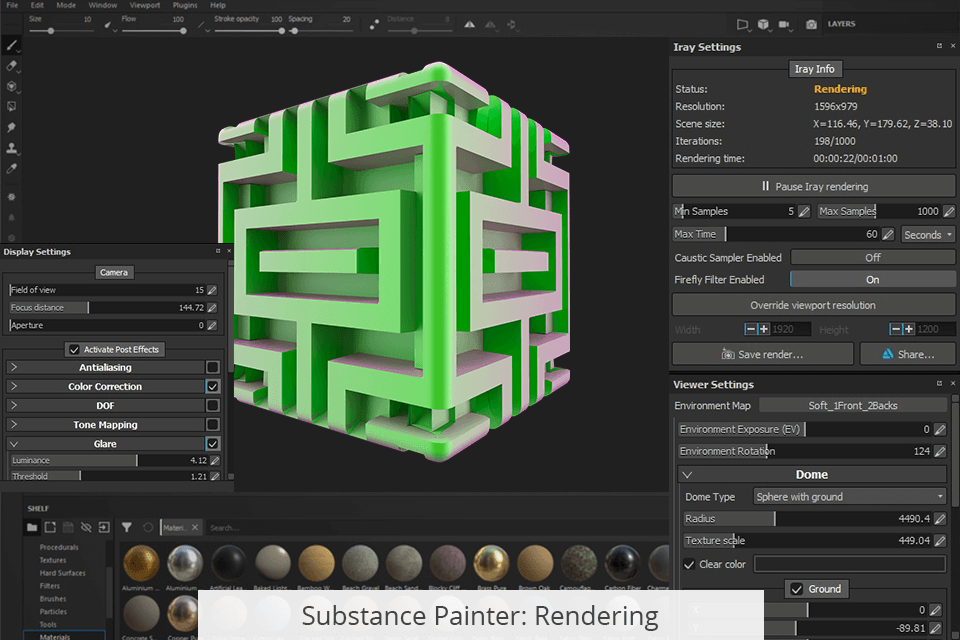Disable the Color Correction checkbox
The image size is (960, 640).
(x=212, y=386)
